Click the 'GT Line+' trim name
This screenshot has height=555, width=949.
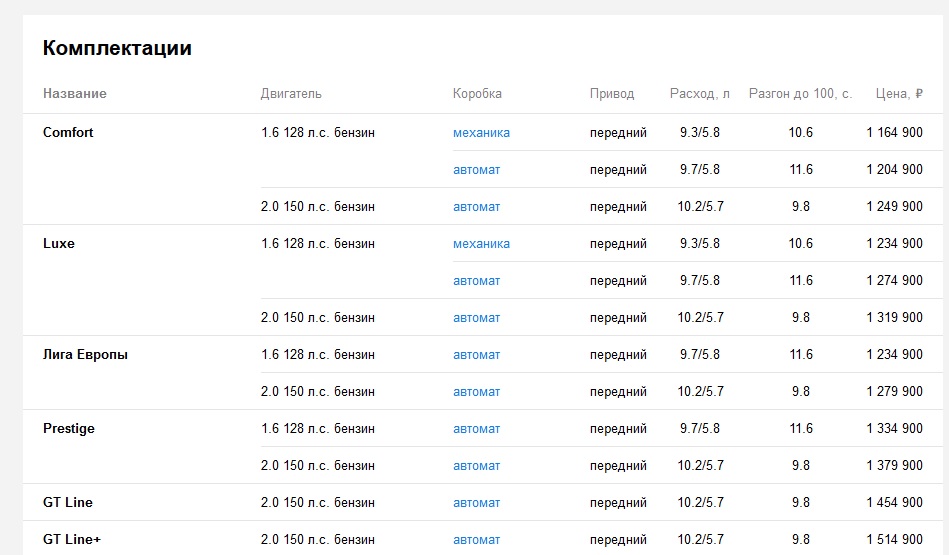(x=71, y=539)
